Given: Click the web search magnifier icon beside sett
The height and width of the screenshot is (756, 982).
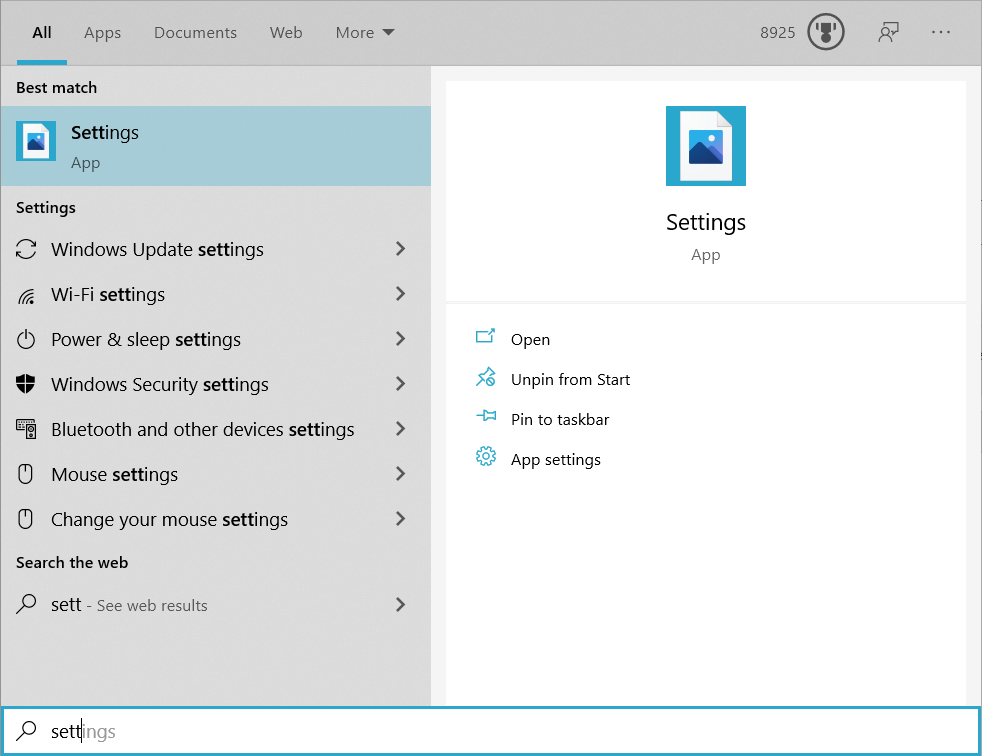Looking at the screenshot, I should tap(26, 604).
